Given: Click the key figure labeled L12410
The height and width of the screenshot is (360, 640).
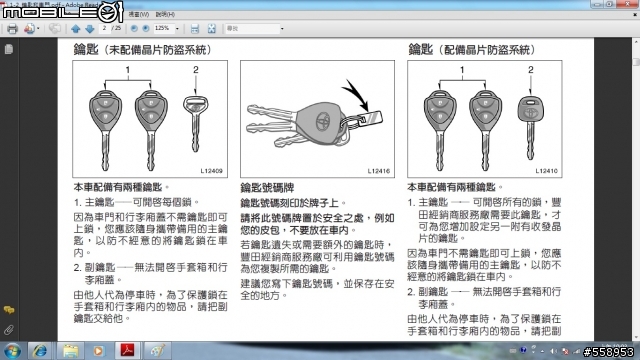Looking at the screenshot, I should pos(484,119).
